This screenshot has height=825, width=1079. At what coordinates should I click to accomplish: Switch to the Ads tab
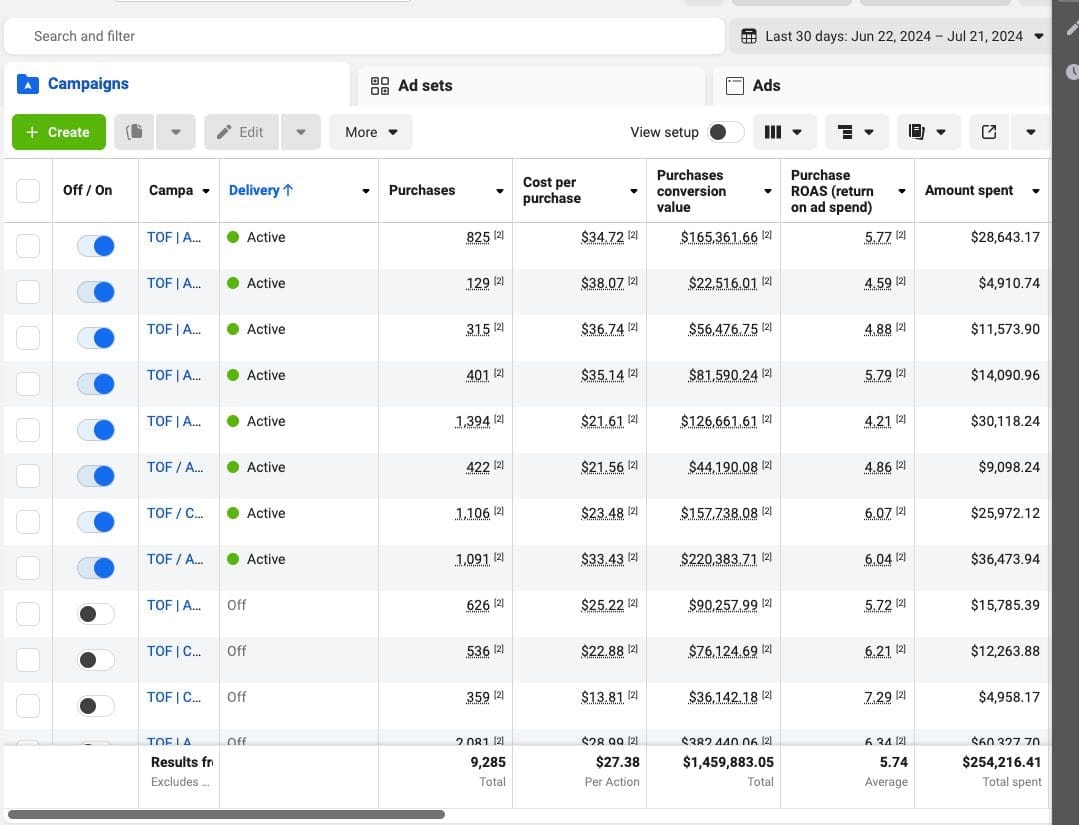click(882, 86)
